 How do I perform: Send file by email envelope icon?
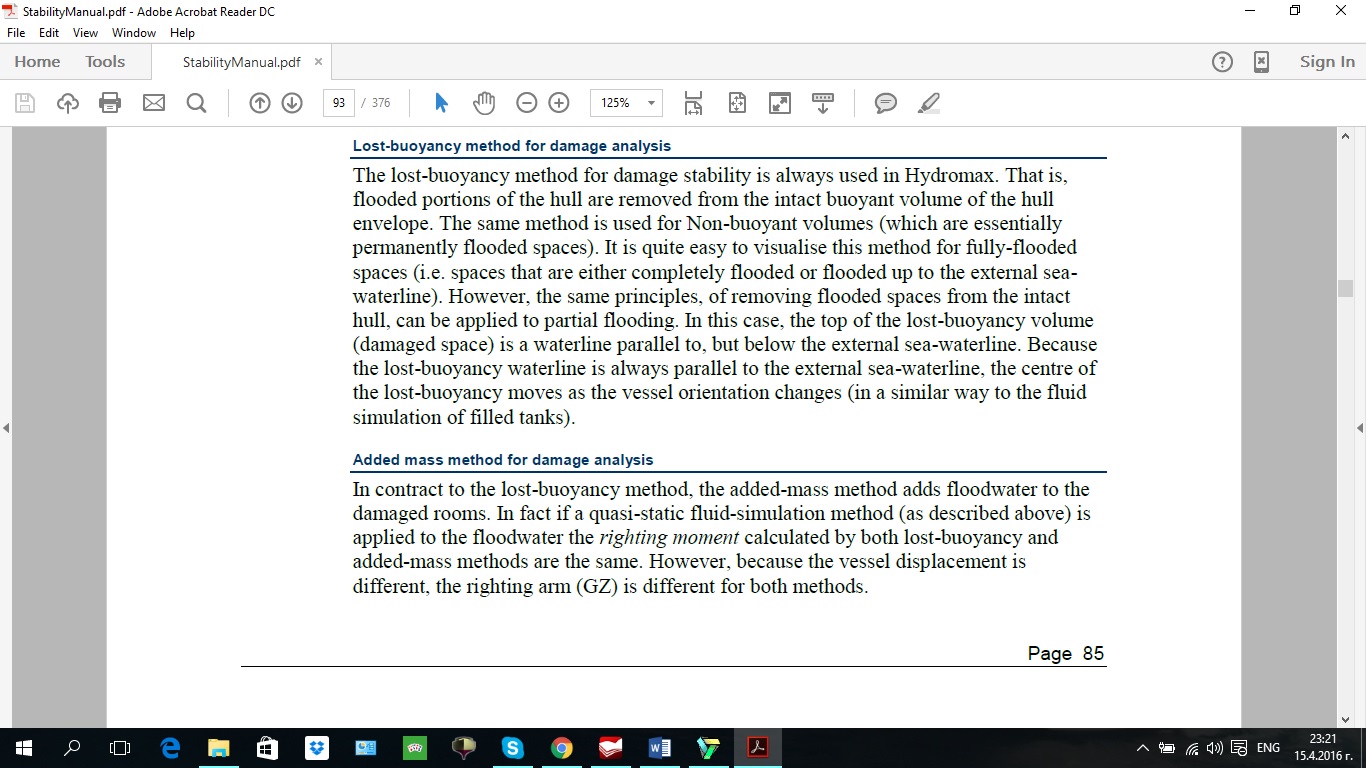[153, 103]
